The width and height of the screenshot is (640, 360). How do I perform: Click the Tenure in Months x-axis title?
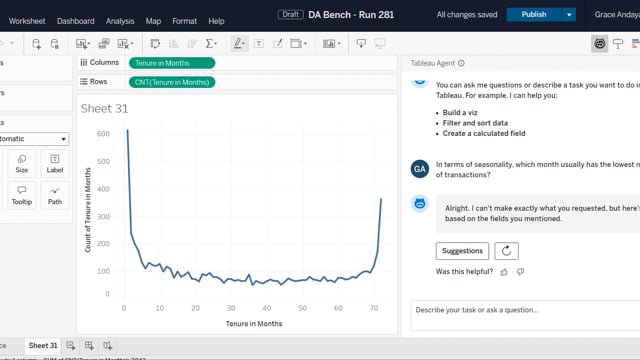pos(254,324)
